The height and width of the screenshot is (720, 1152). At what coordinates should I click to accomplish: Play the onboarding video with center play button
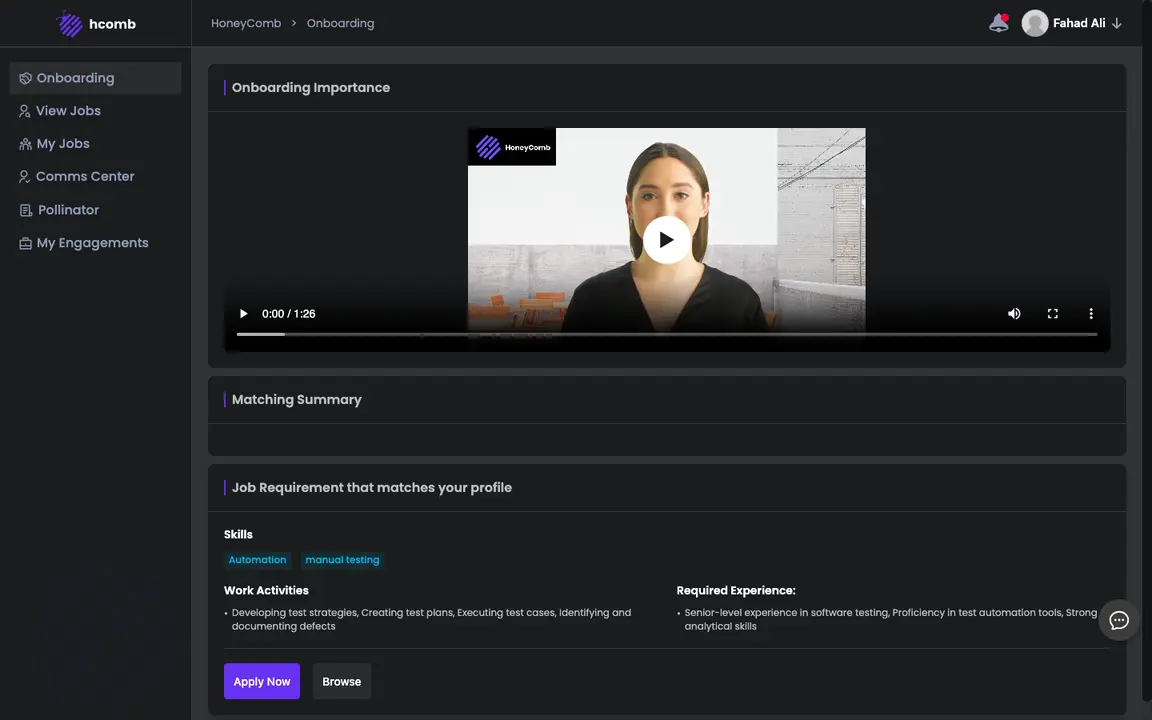666,240
